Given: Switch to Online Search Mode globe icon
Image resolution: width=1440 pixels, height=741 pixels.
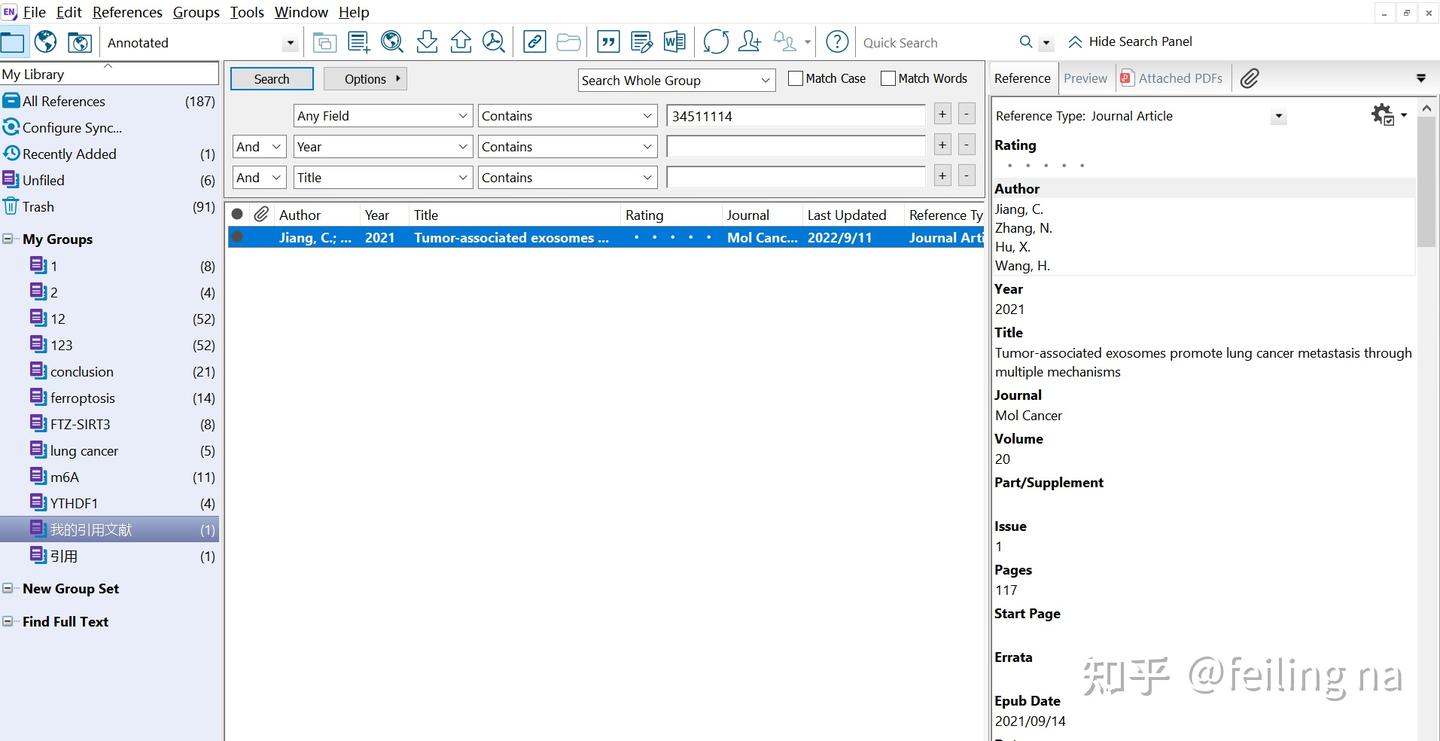Looking at the screenshot, I should coord(45,42).
